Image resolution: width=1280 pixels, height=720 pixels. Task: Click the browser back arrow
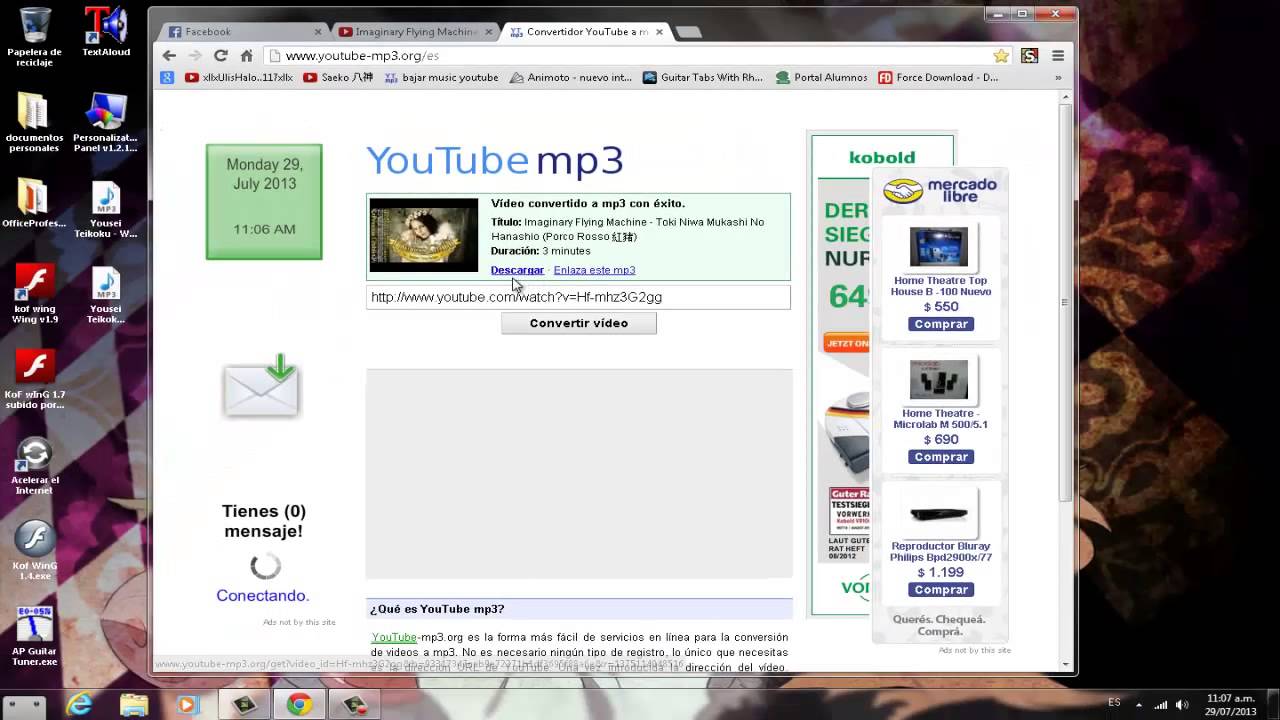click(169, 56)
